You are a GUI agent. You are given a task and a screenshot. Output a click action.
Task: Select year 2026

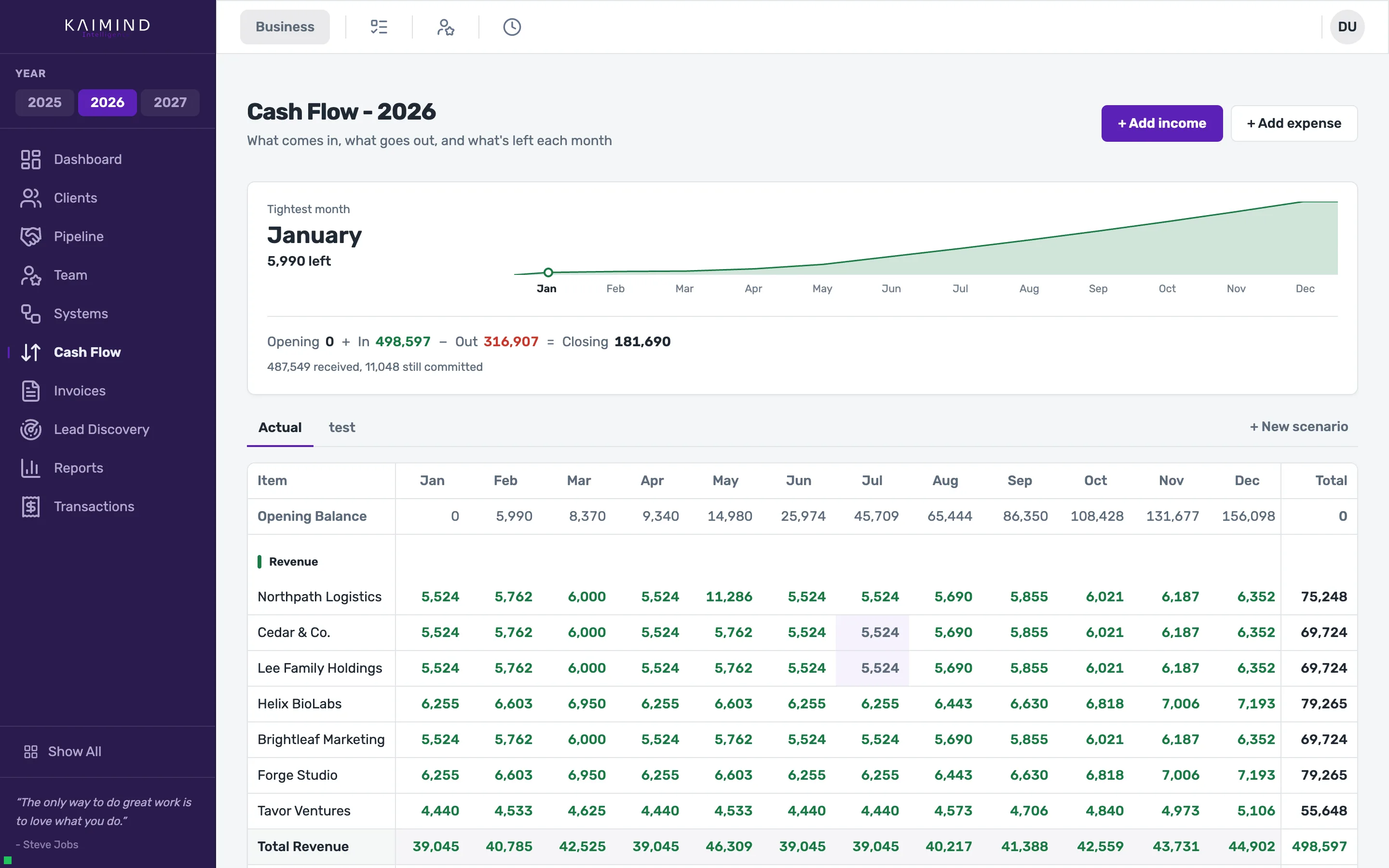click(x=108, y=103)
